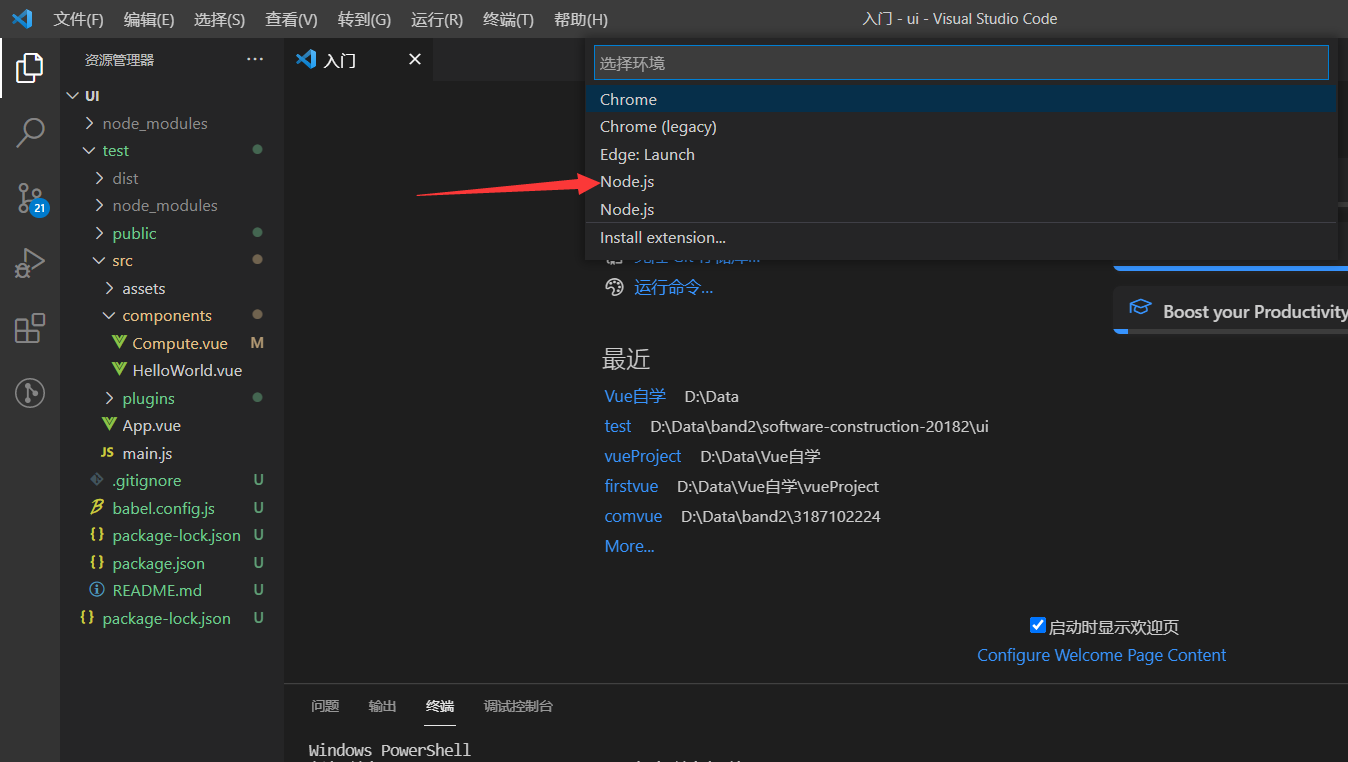This screenshot has width=1348, height=762.
Task: Uncheck 启动时显示欢迎页 checkbox
Action: (x=1038, y=625)
